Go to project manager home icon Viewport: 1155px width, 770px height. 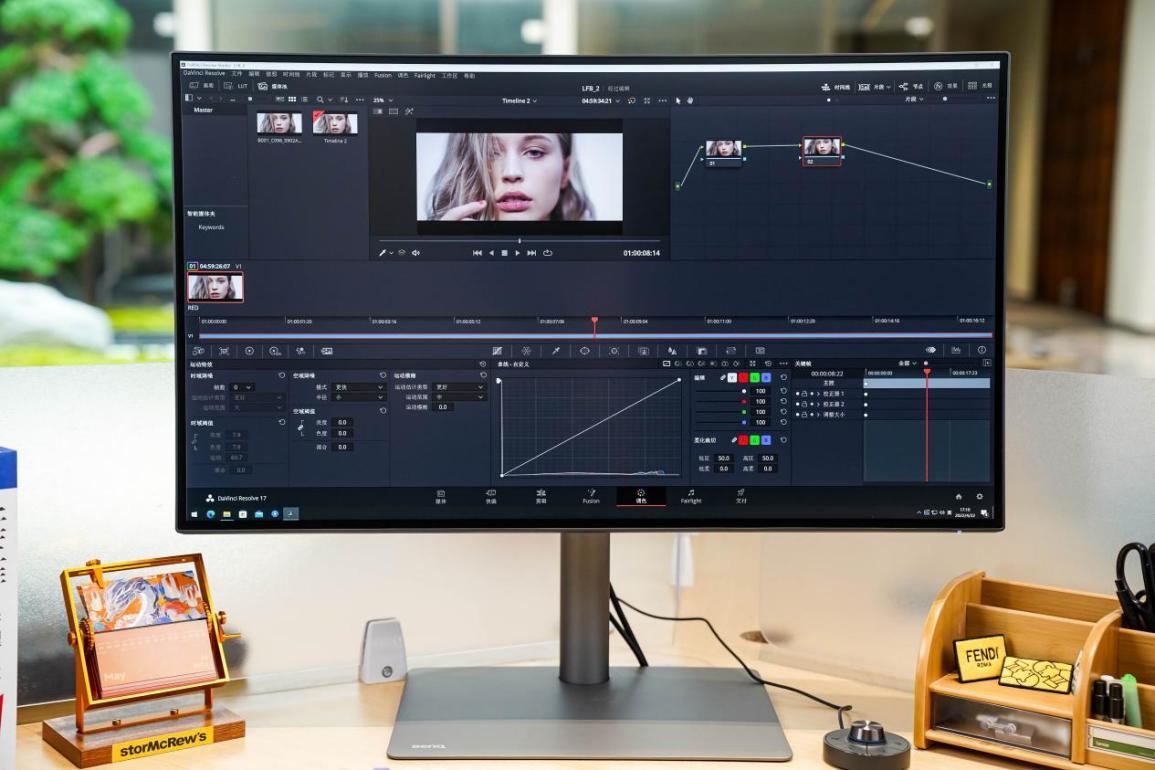pos(958,497)
